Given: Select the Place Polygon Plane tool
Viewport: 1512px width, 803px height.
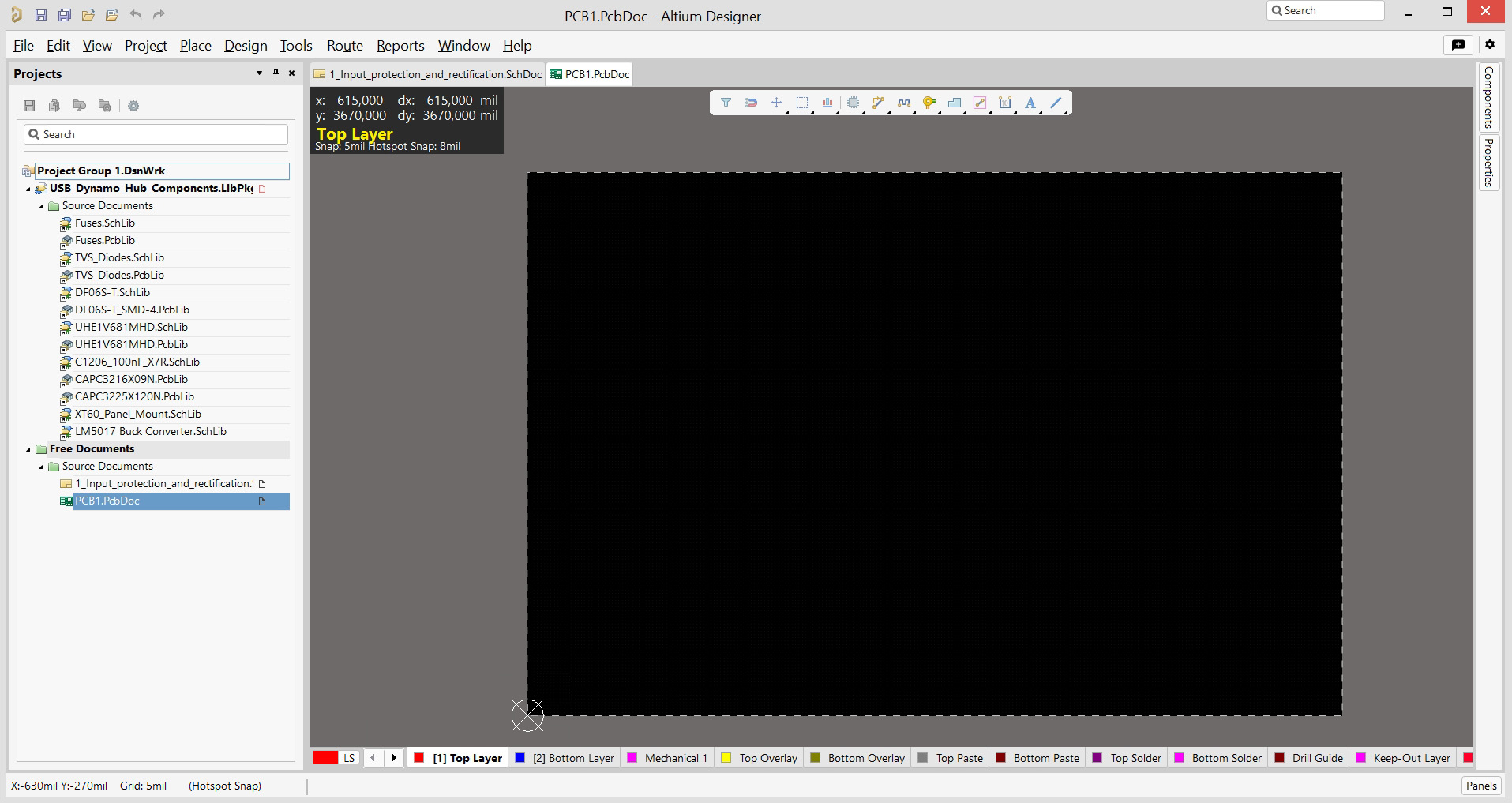Looking at the screenshot, I should pyautogui.click(x=955, y=103).
